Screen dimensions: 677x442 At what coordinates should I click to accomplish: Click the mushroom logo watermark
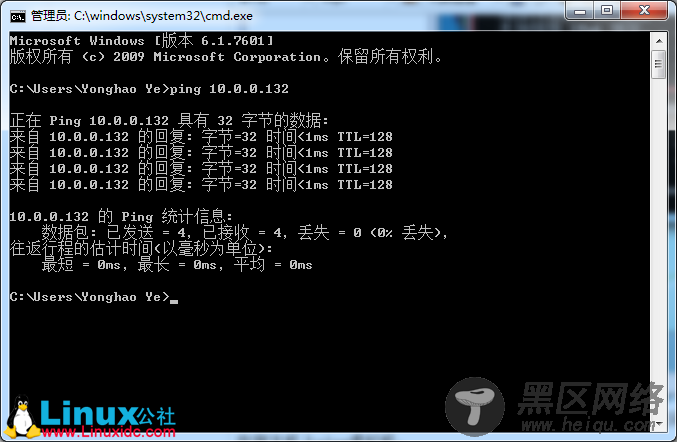(475, 406)
